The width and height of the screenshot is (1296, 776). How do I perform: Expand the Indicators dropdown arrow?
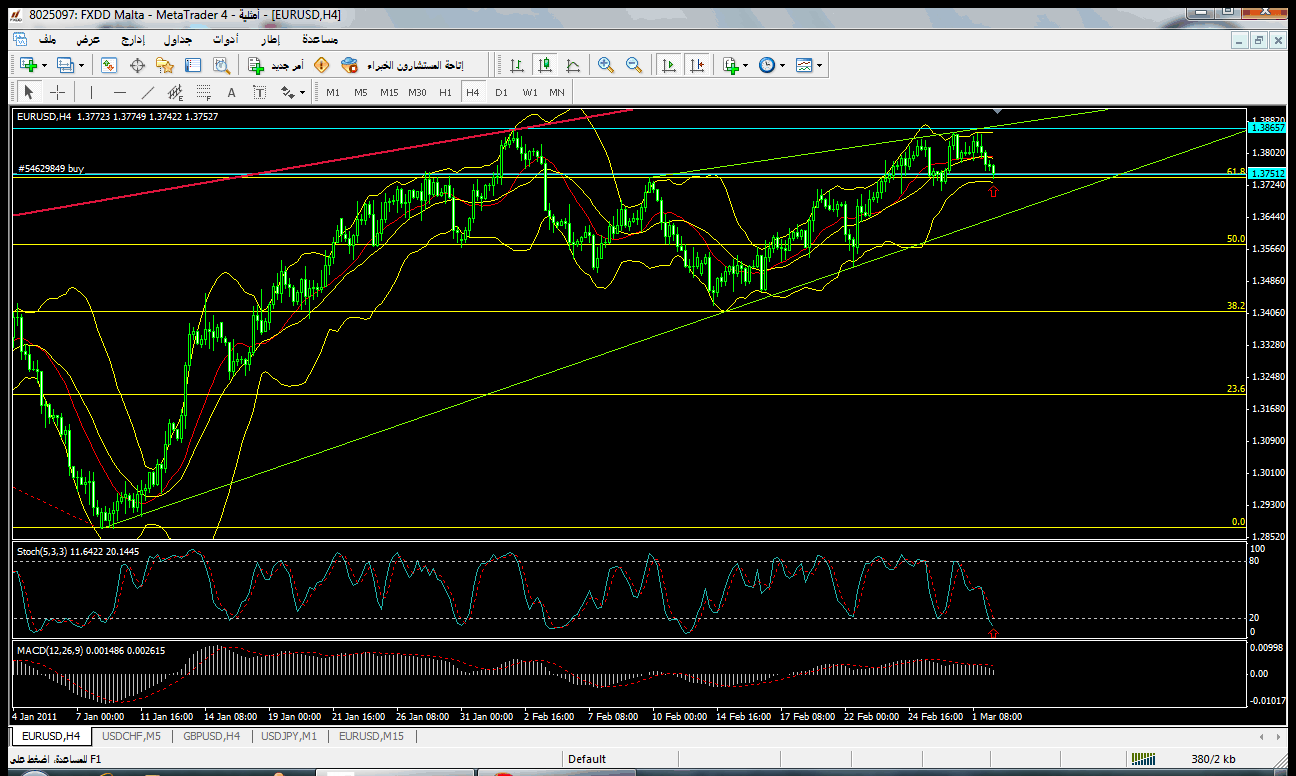pyautogui.click(x=746, y=65)
